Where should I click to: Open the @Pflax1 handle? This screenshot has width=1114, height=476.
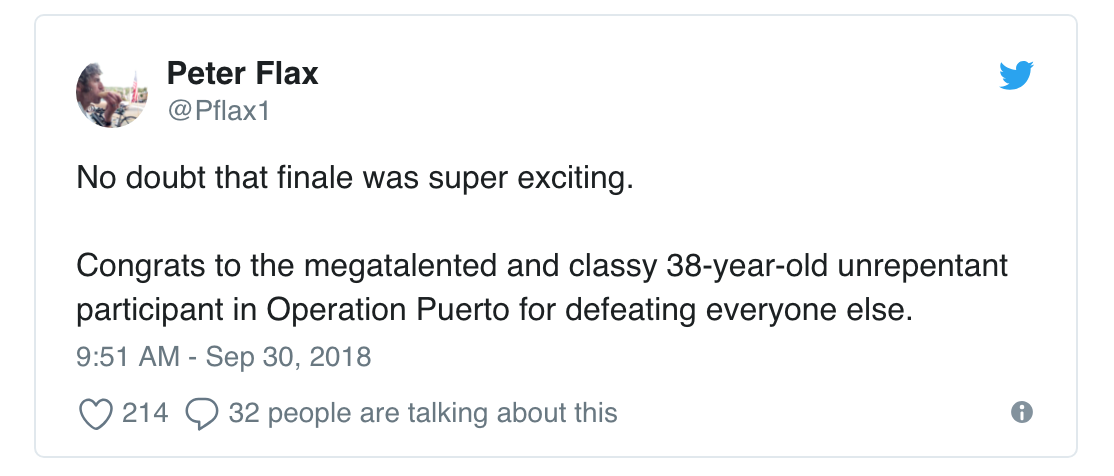pos(218,111)
